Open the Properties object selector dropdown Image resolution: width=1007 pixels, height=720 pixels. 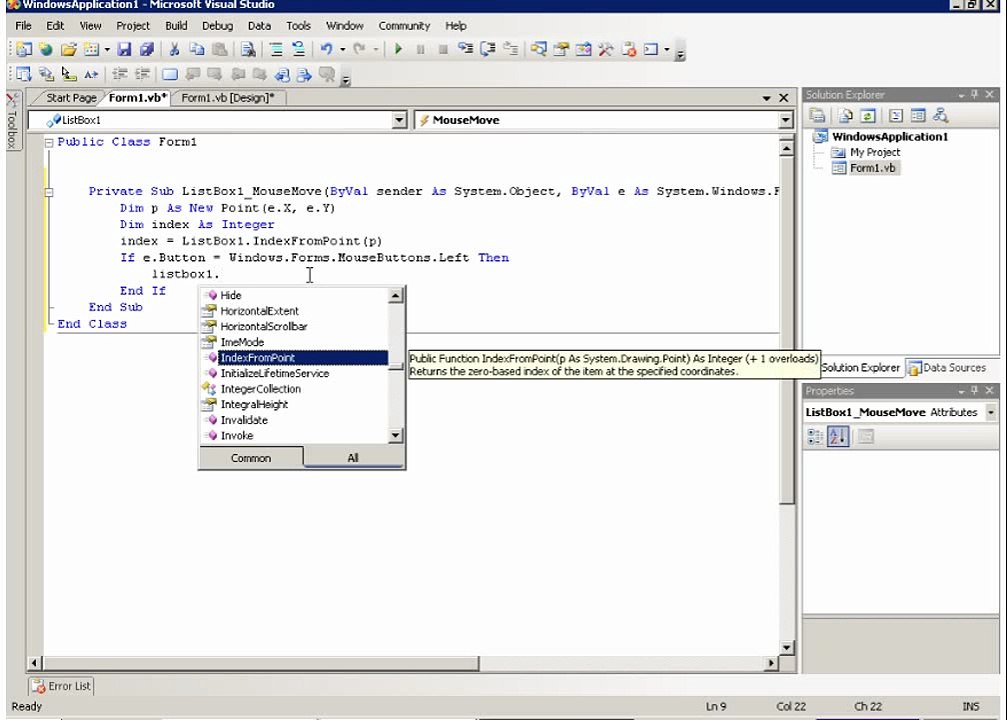click(991, 412)
